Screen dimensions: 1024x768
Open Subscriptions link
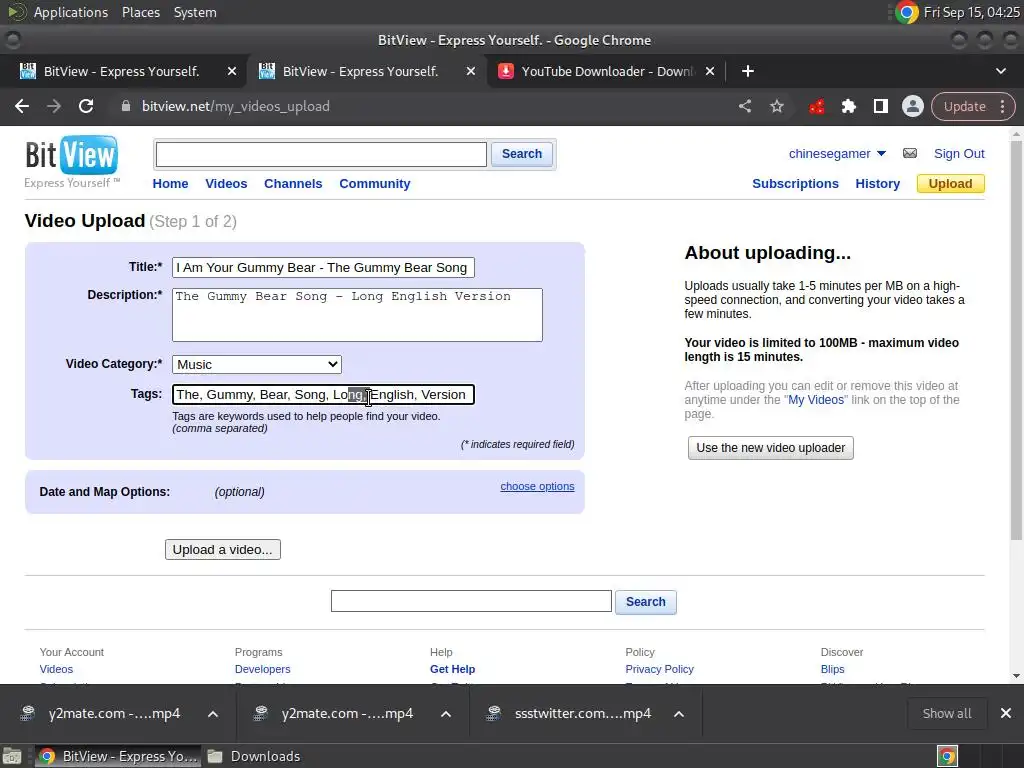coord(795,184)
